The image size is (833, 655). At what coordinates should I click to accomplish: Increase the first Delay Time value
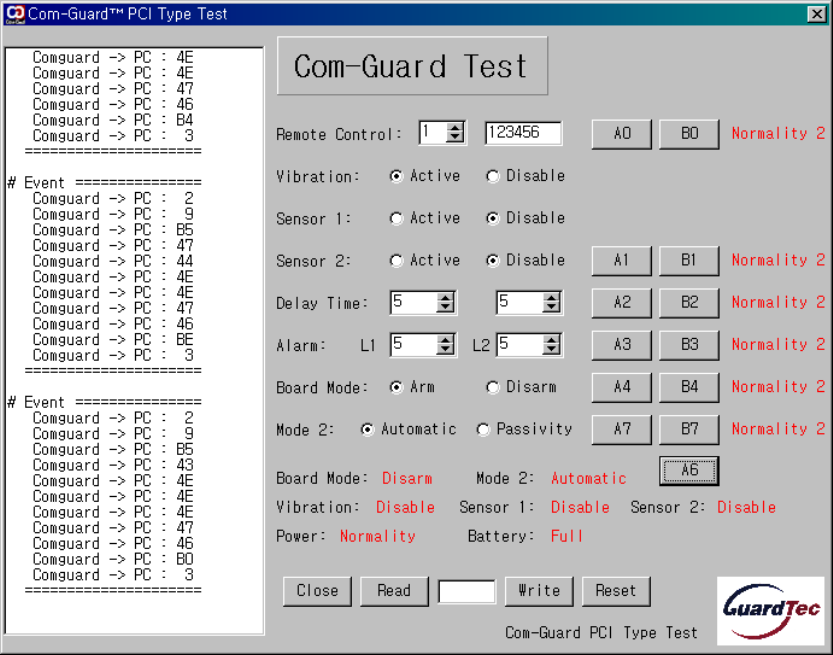click(445, 298)
